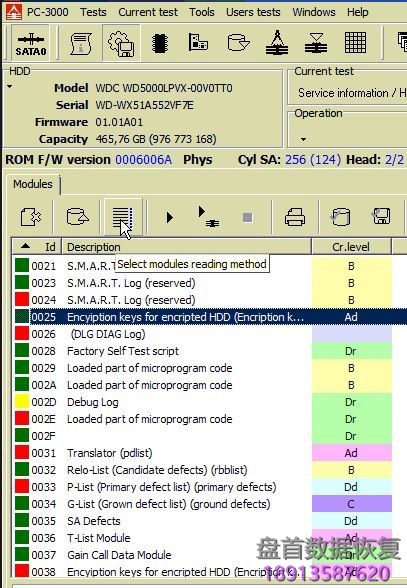Click the play start button

[170, 218]
